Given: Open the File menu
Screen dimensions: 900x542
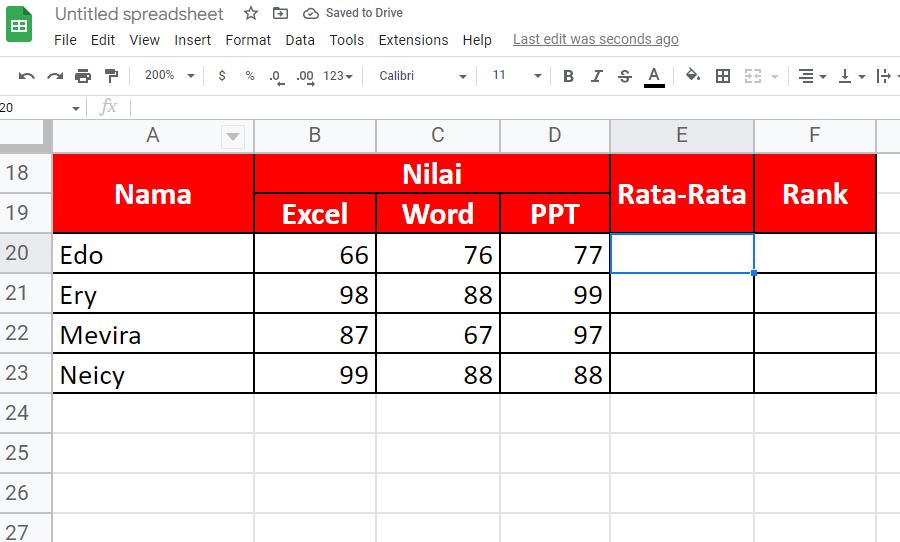Looking at the screenshot, I should click(x=65, y=40).
